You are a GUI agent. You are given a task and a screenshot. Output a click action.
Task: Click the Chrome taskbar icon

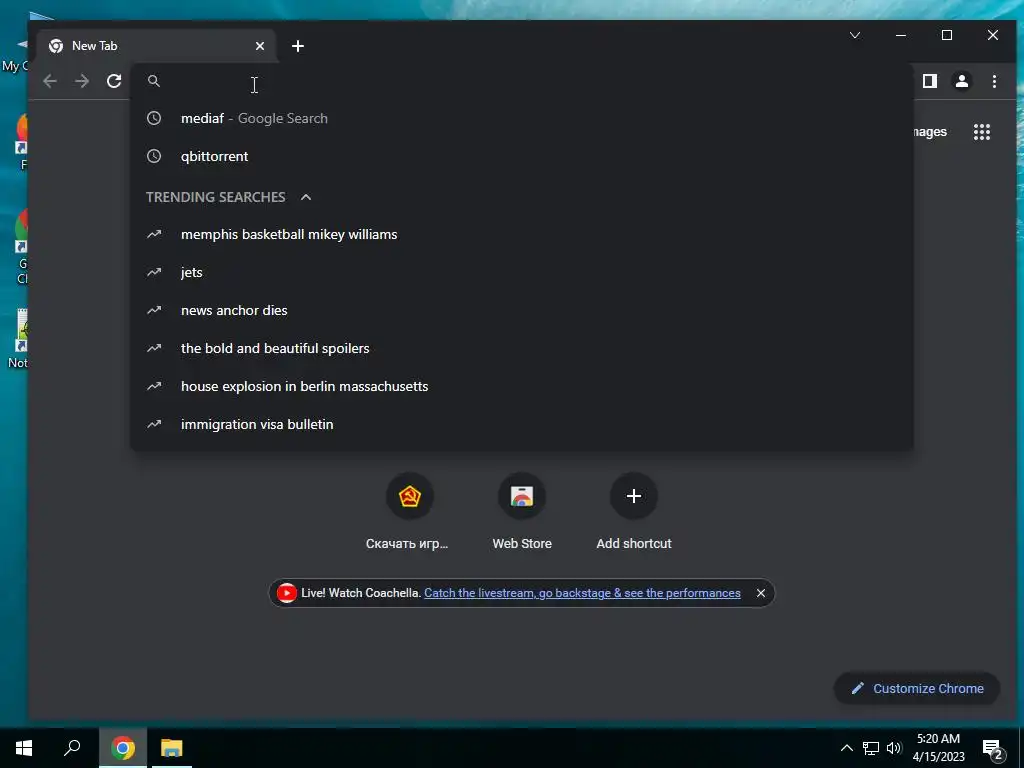click(x=123, y=748)
